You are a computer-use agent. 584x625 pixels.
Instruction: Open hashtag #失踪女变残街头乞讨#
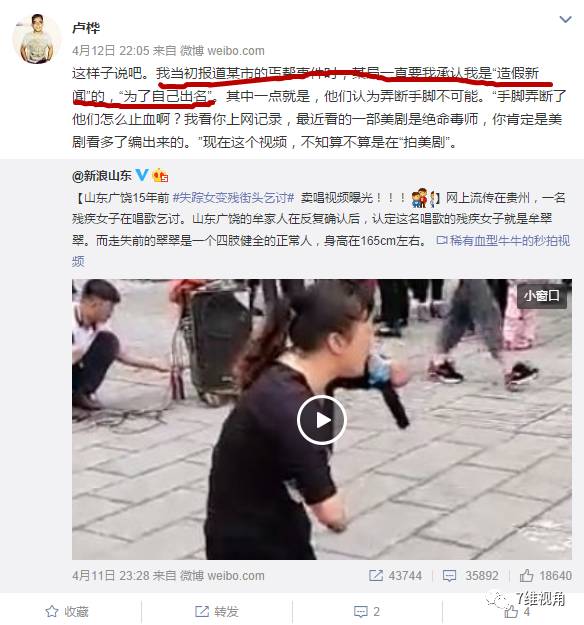pos(233,198)
